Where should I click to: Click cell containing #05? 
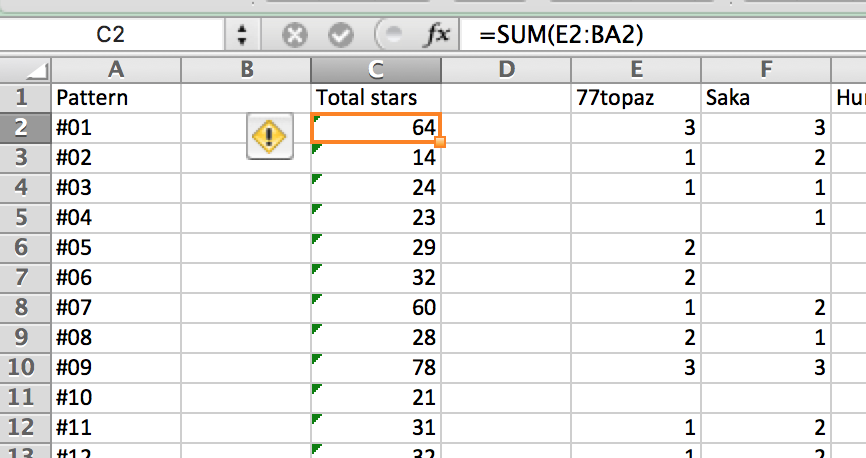pos(116,247)
